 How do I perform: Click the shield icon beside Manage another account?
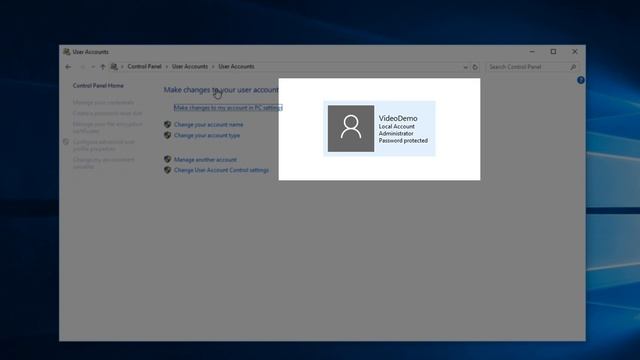[x=167, y=159]
